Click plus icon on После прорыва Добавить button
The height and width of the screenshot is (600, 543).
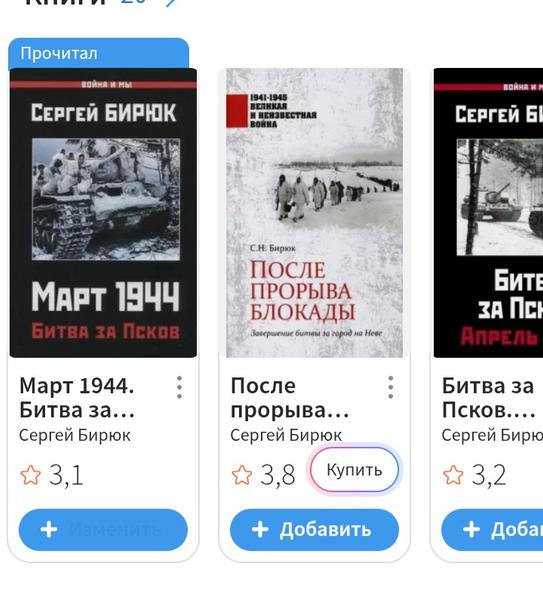260,530
